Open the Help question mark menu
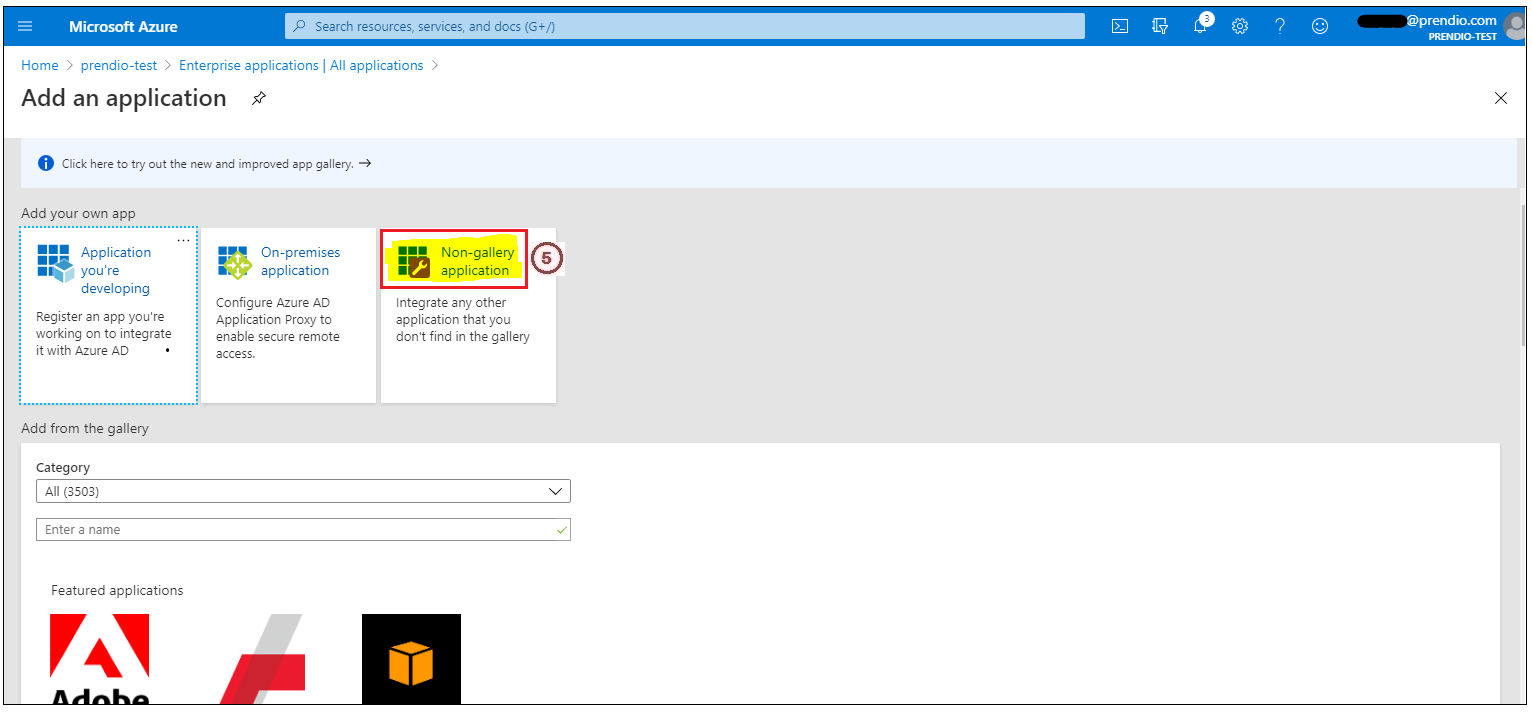This screenshot has height=712, width=1532. pos(1280,27)
